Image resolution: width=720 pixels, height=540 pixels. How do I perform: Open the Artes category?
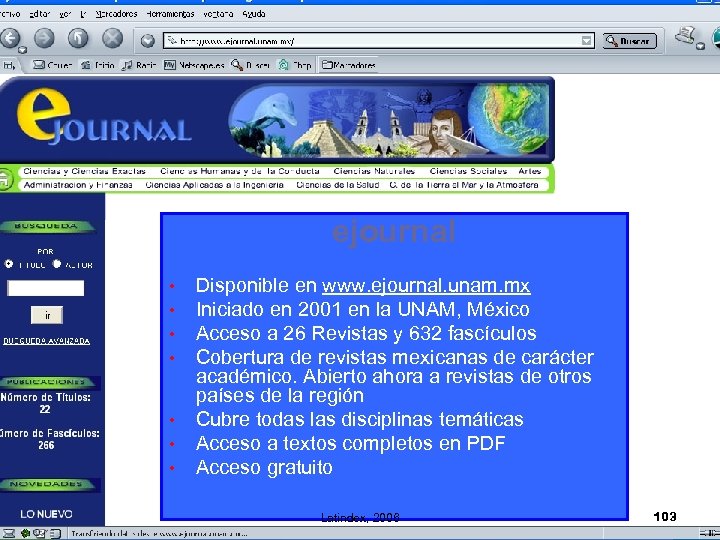pos(529,171)
